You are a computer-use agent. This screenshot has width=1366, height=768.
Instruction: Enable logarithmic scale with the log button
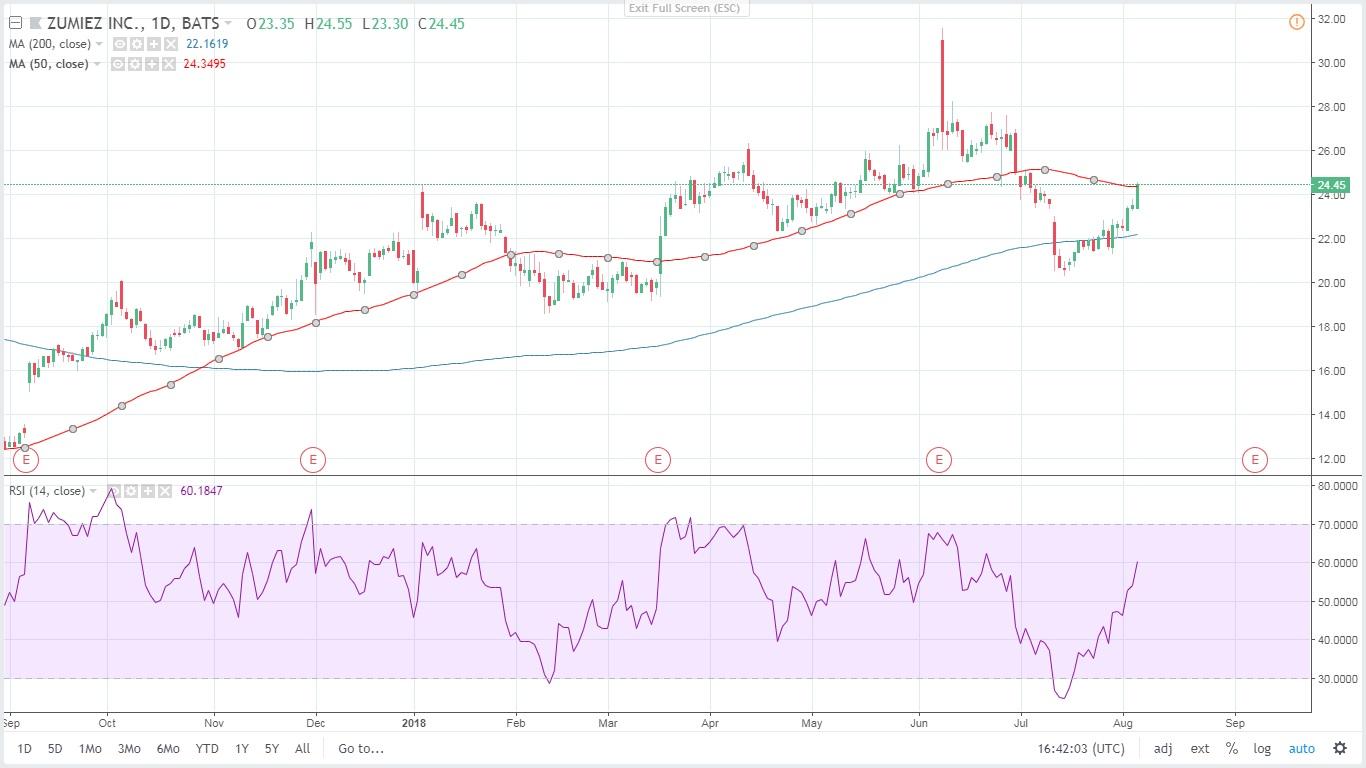(1262, 748)
